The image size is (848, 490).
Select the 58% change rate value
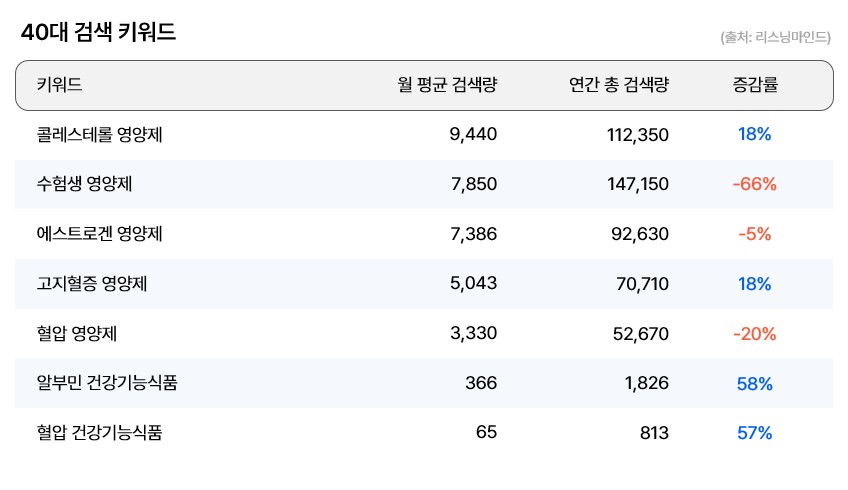coord(754,383)
